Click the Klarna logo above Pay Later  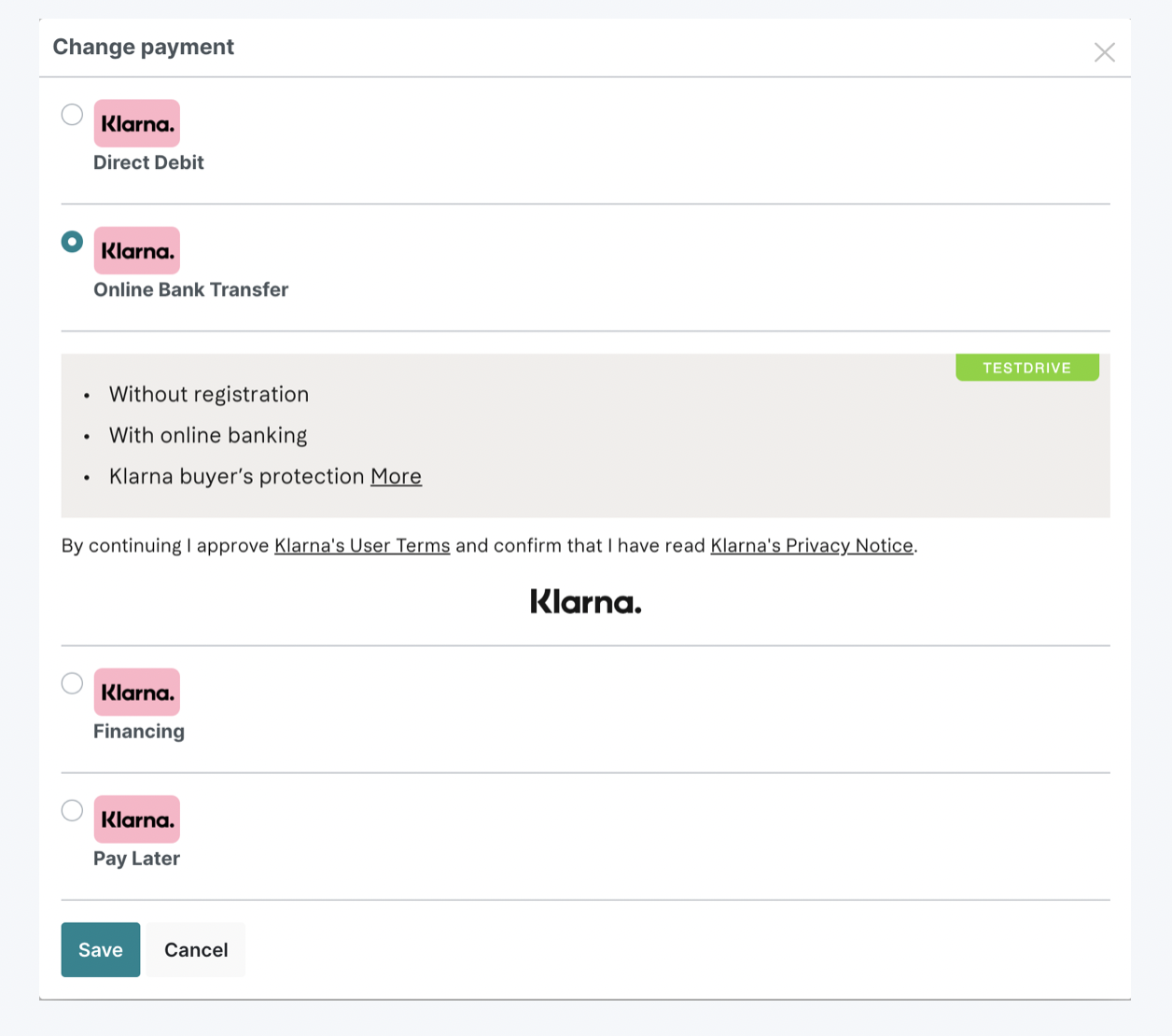point(137,819)
